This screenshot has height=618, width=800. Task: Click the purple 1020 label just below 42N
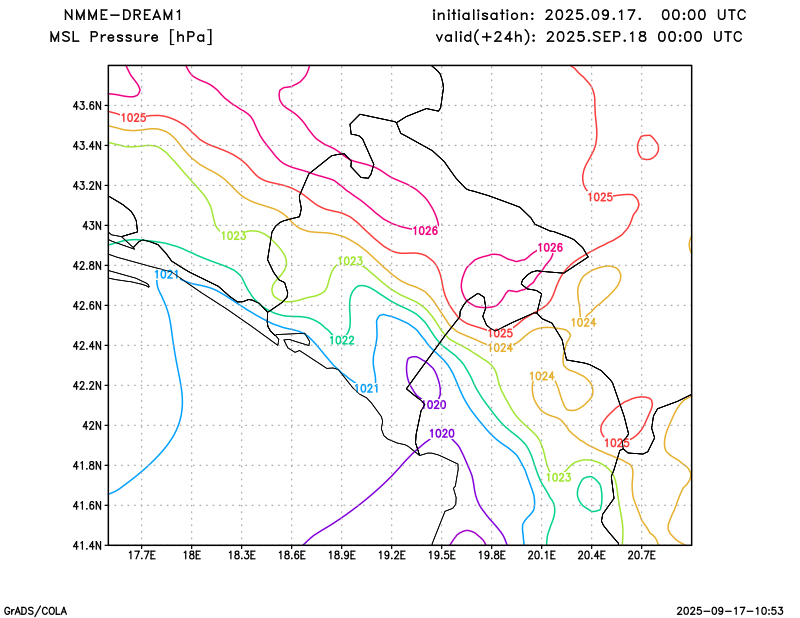[x=442, y=434]
